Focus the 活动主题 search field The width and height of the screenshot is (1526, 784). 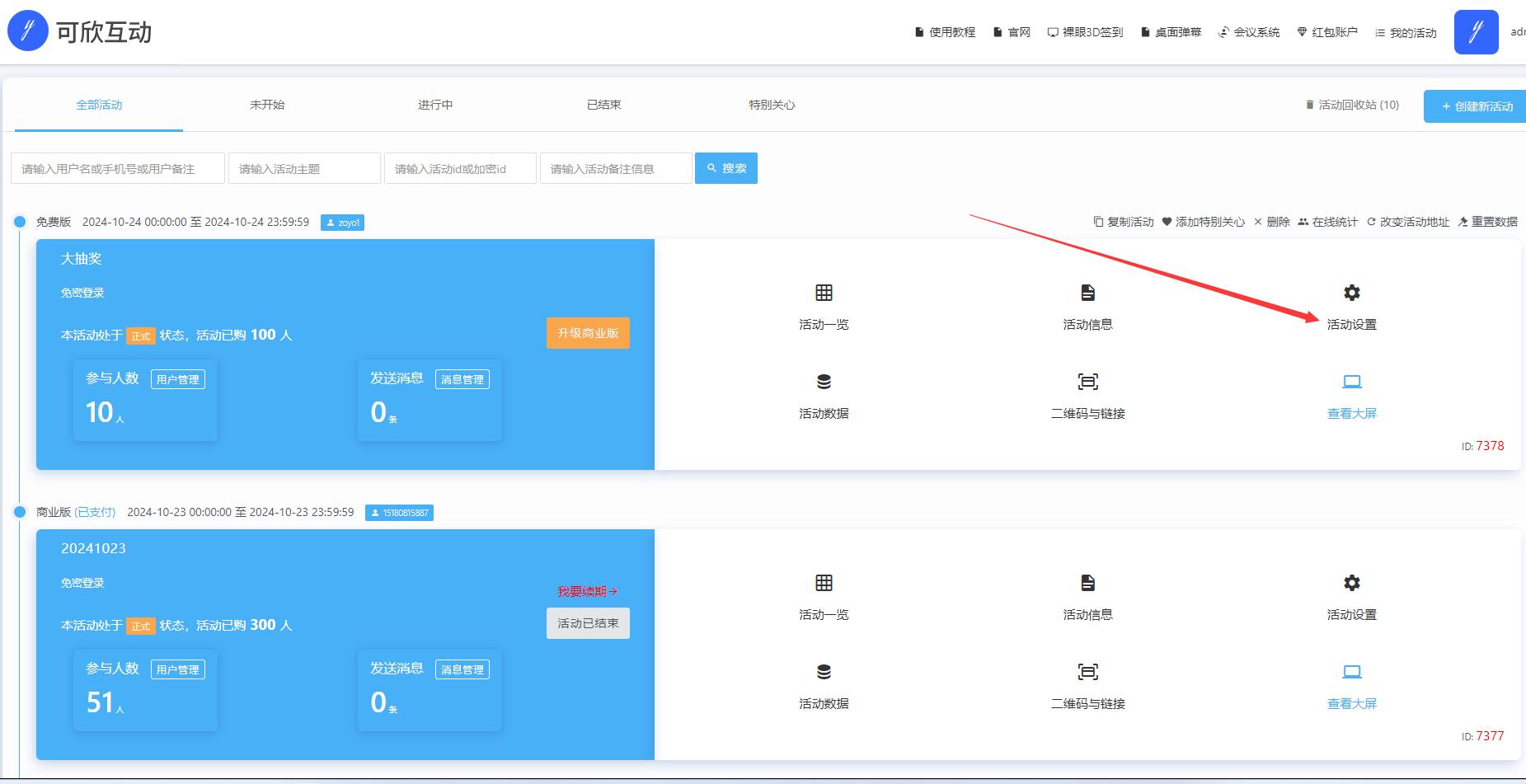(304, 168)
